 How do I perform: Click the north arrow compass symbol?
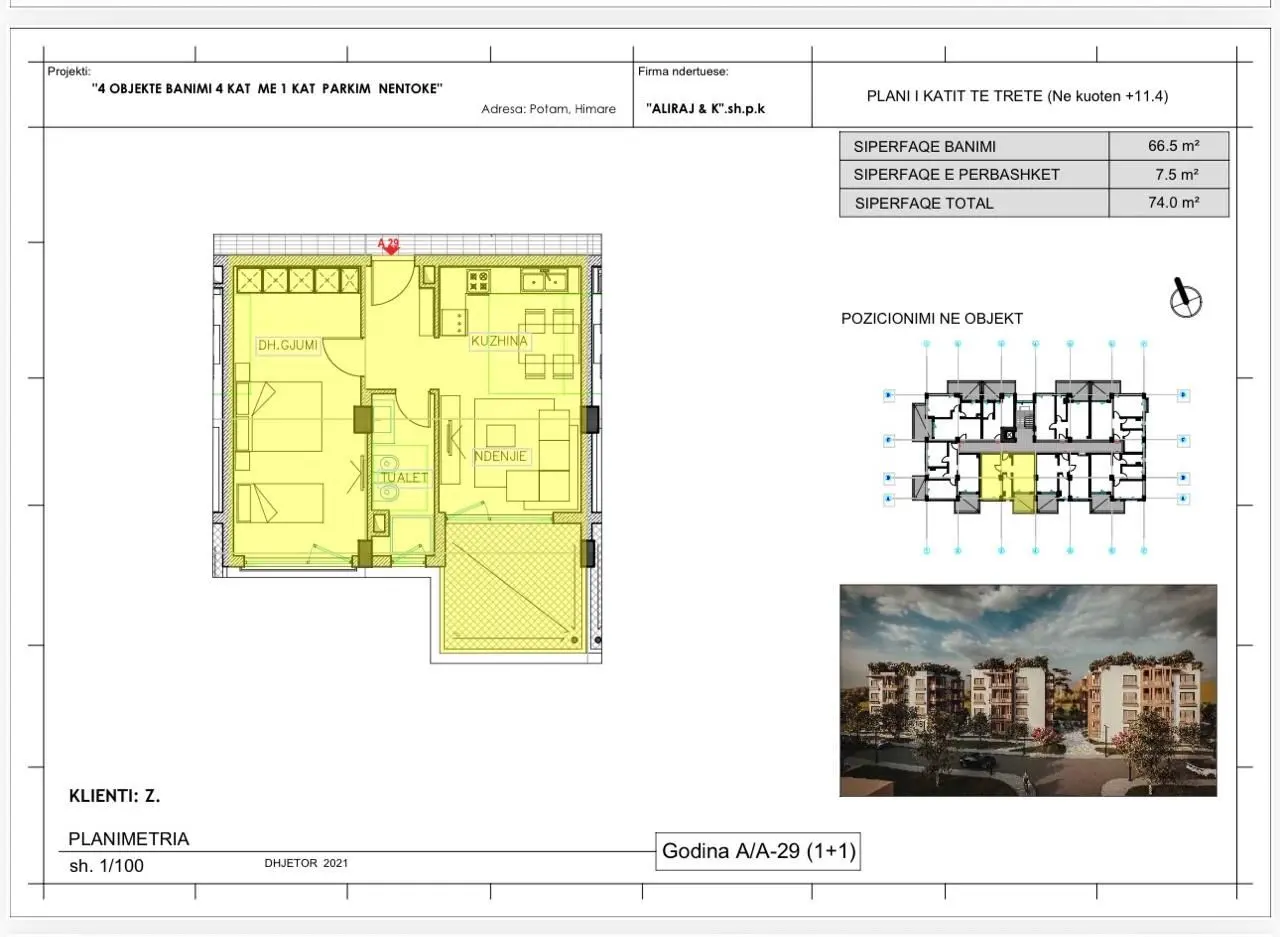pyautogui.click(x=1186, y=298)
